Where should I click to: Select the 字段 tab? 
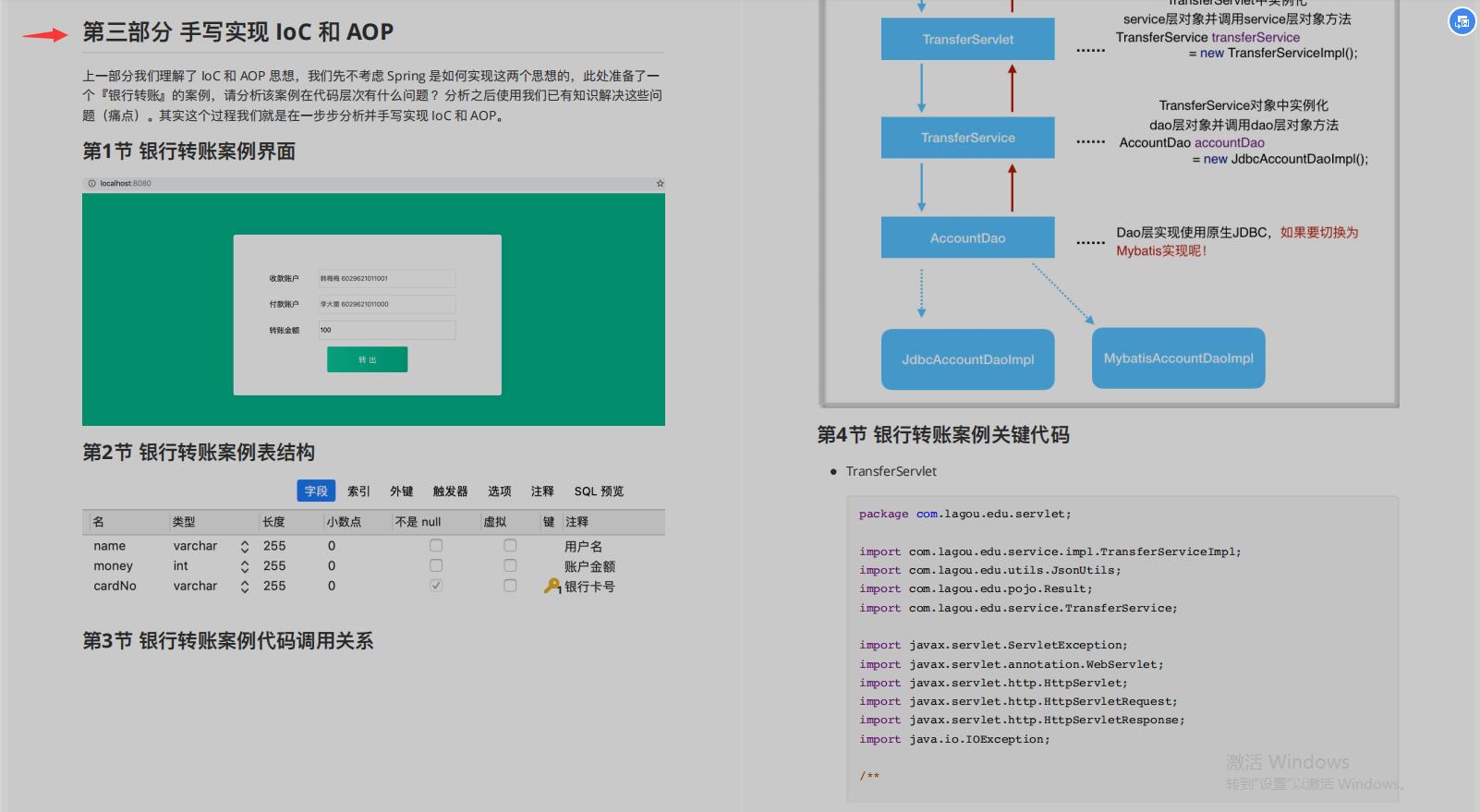(316, 491)
